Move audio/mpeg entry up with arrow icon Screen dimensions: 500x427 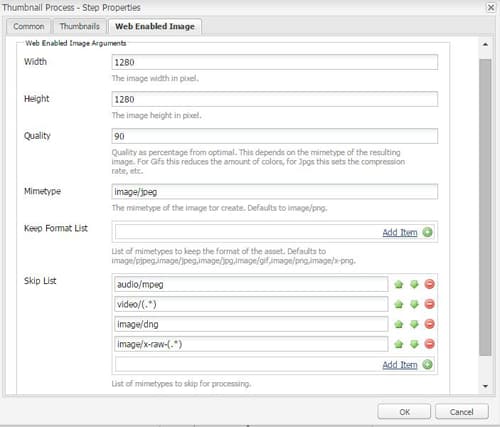coord(399,284)
